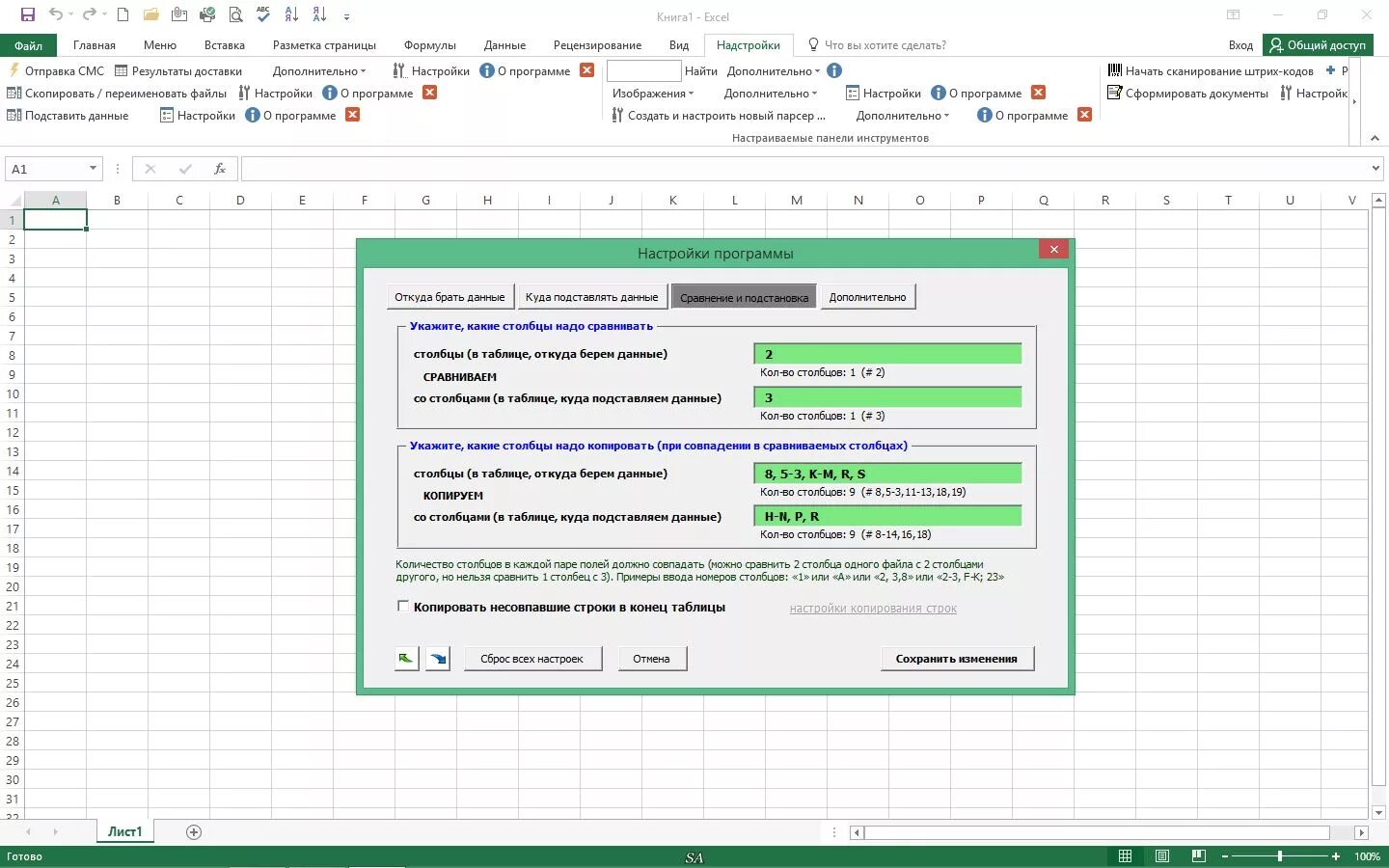The width and height of the screenshot is (1389, 868).
Task: Click Подставить данные
Action: (x=68, y=115)
